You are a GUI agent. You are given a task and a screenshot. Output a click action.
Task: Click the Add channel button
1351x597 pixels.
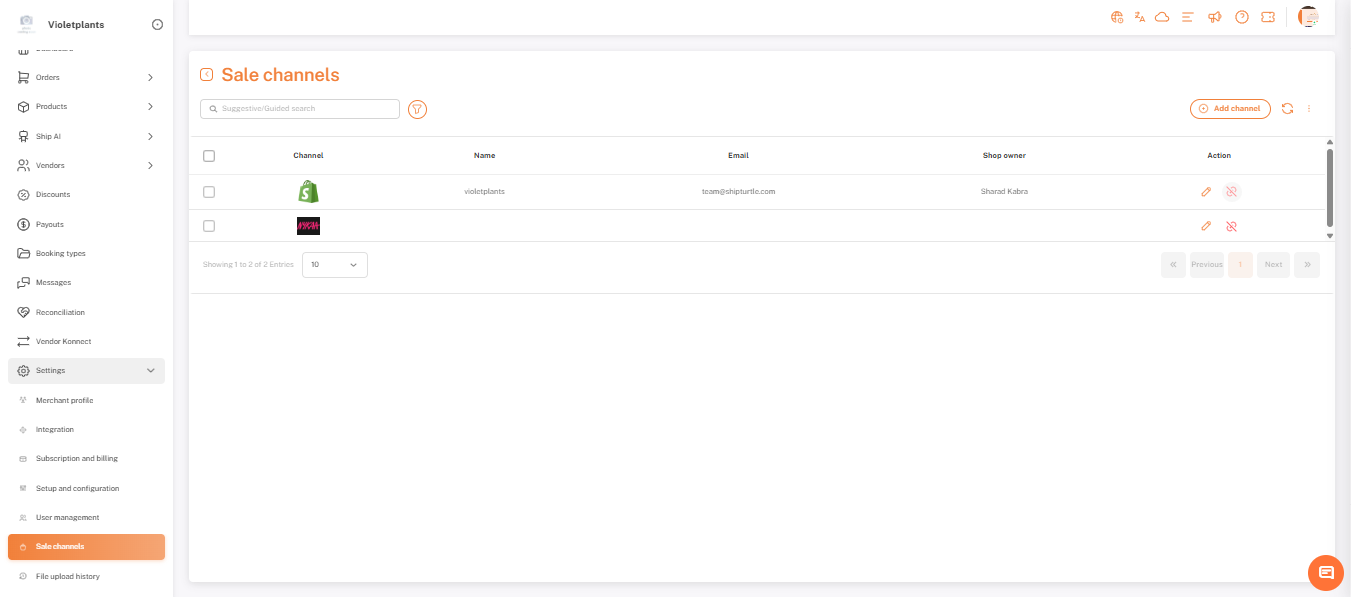1230,109
